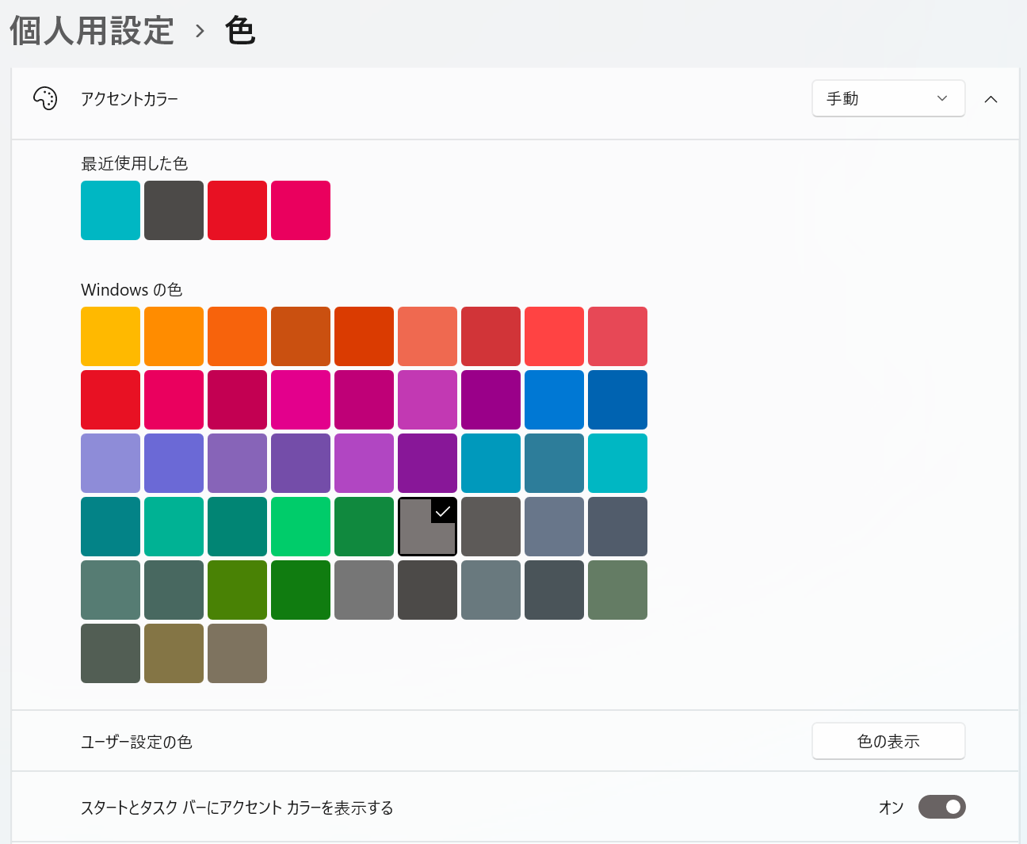Screen dimensions: 1027x844
Task: Choose the olive swatch in the last row
Action: pos(173,653)
